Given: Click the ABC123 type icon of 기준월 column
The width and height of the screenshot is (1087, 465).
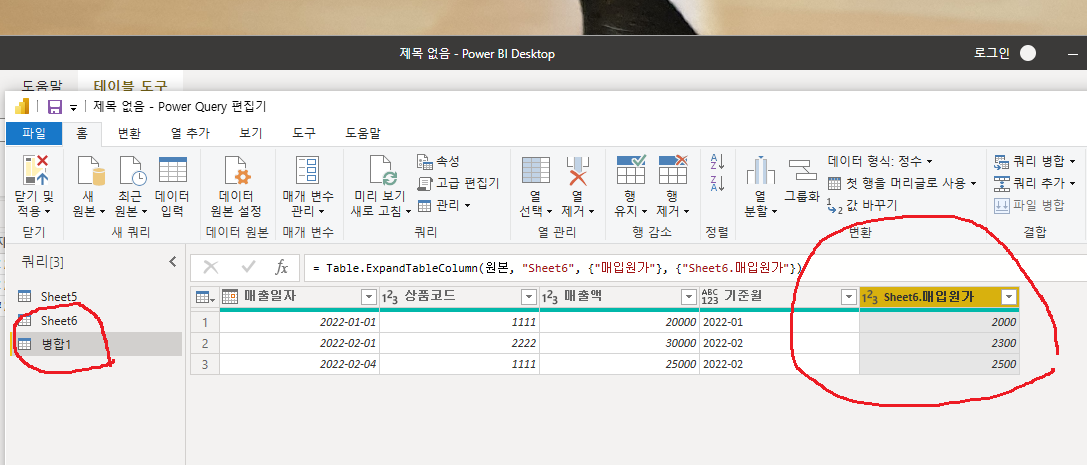Looking at the screenshot, I should [711, 297].
